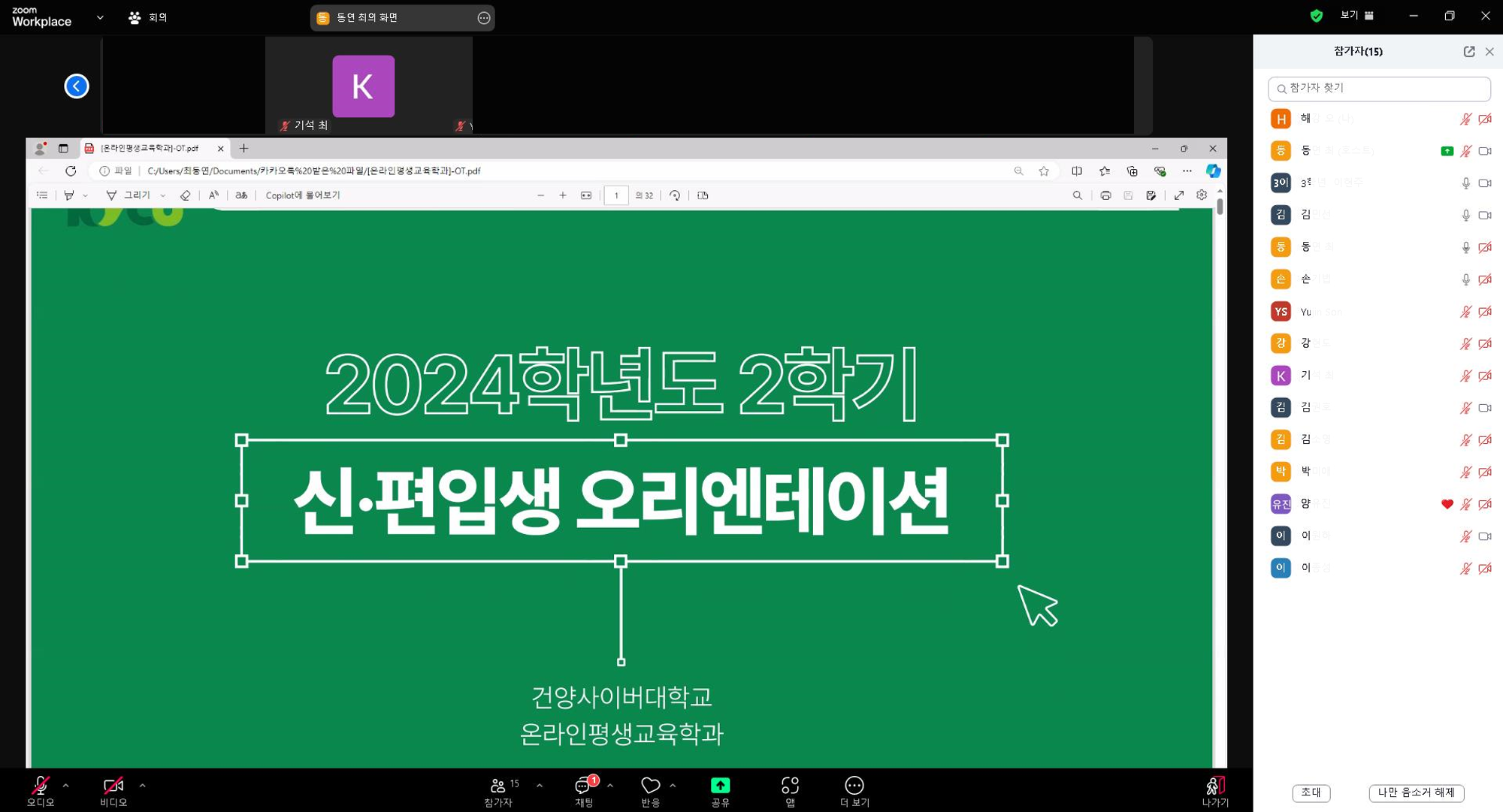Click the PDF tab in shared Edge window
Viewport: 1503px width, 812px height.
[153, 149]
